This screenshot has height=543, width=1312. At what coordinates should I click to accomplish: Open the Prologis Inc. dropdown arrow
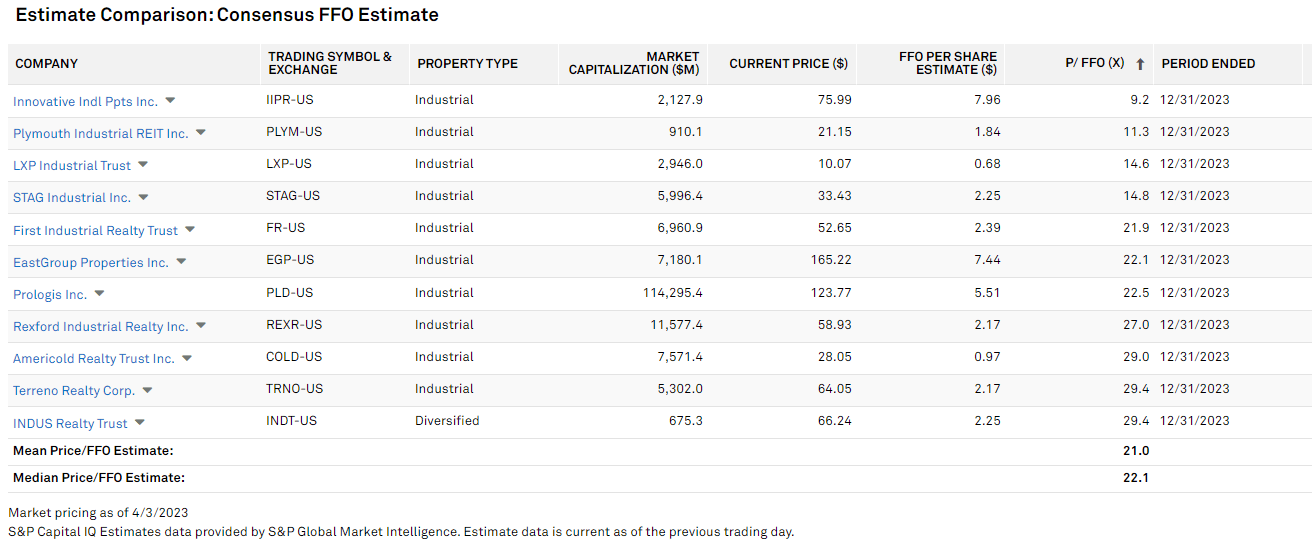tap(99, 294)
